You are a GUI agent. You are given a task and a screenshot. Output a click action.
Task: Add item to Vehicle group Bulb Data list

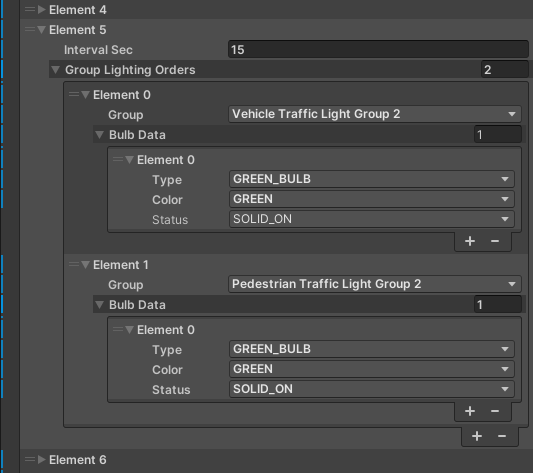coord(470,241)
